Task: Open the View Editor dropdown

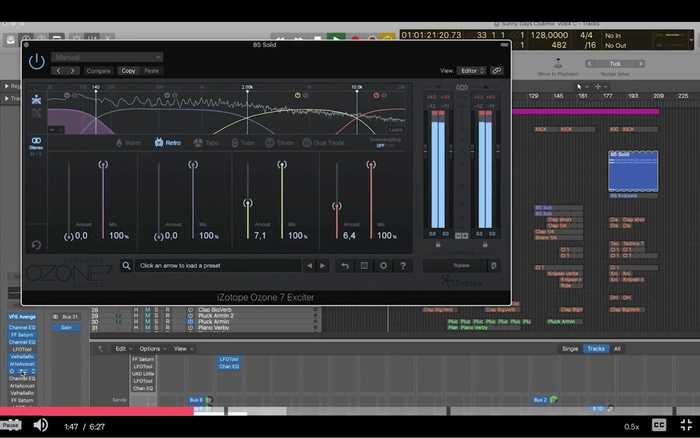Action: coord(472,71)
